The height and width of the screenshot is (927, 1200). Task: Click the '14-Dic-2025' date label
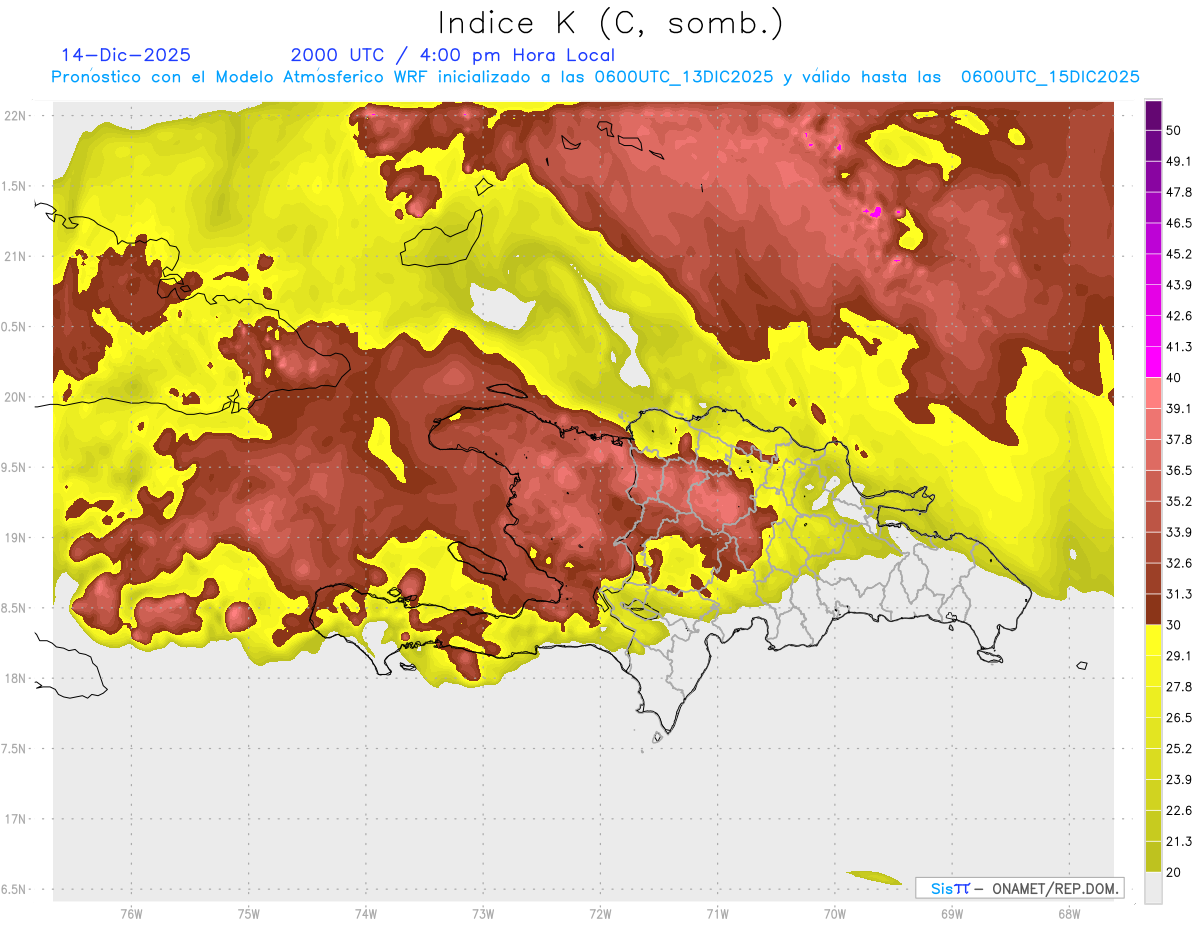[x=126, y=55]
